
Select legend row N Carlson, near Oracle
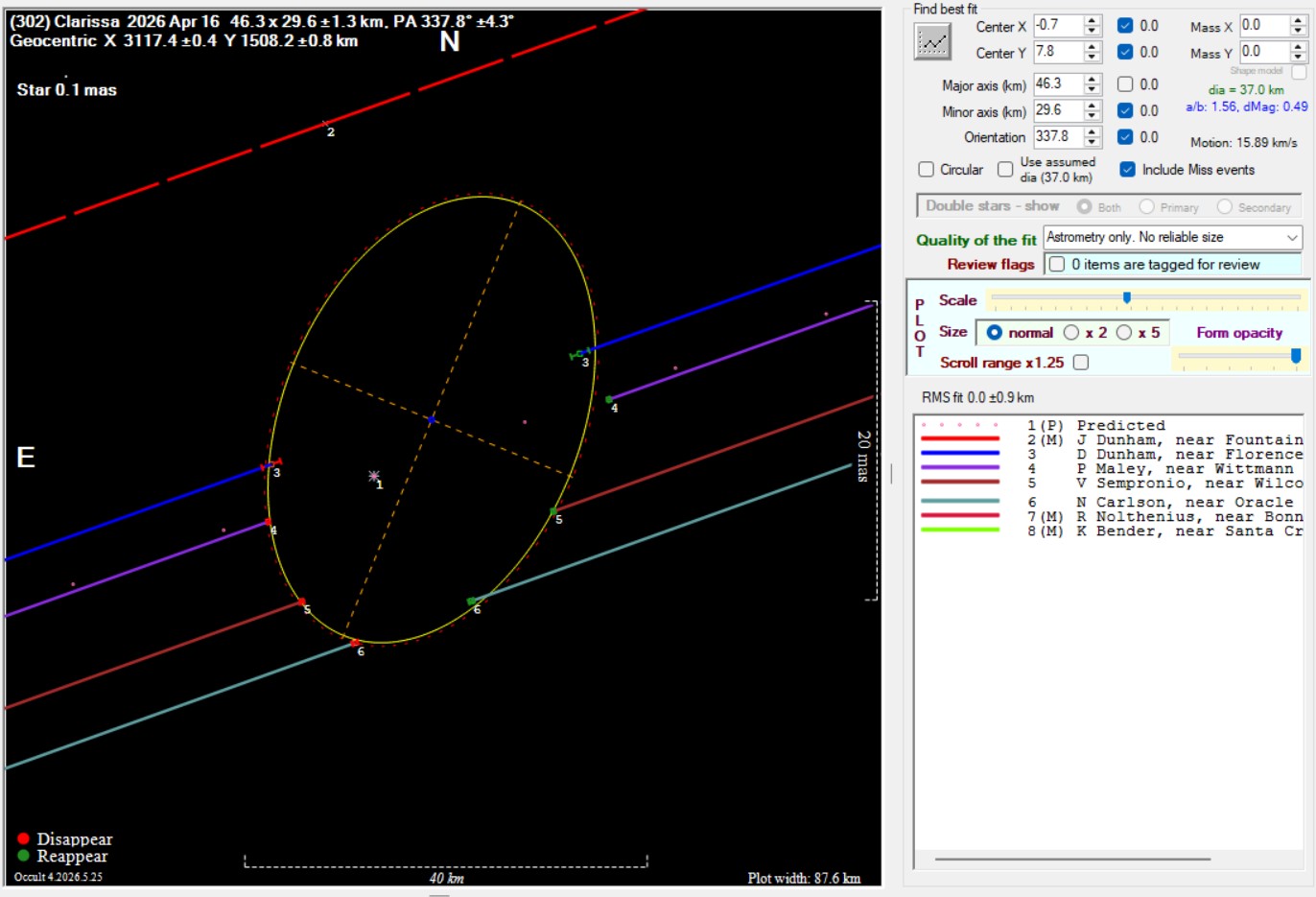[1110, 502]
